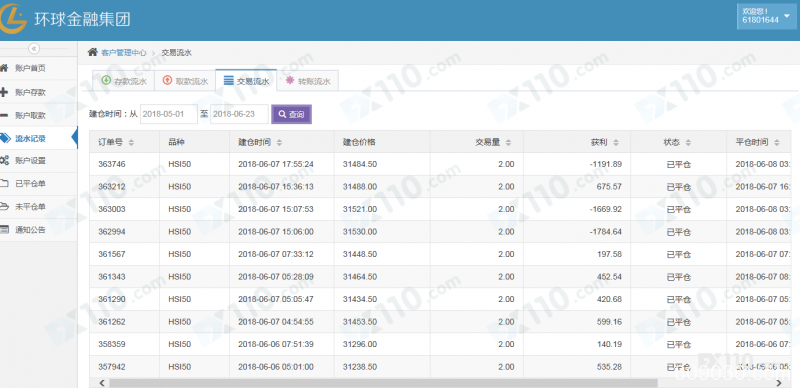
Task: Sort table by 状态 column
Action: 688,142
